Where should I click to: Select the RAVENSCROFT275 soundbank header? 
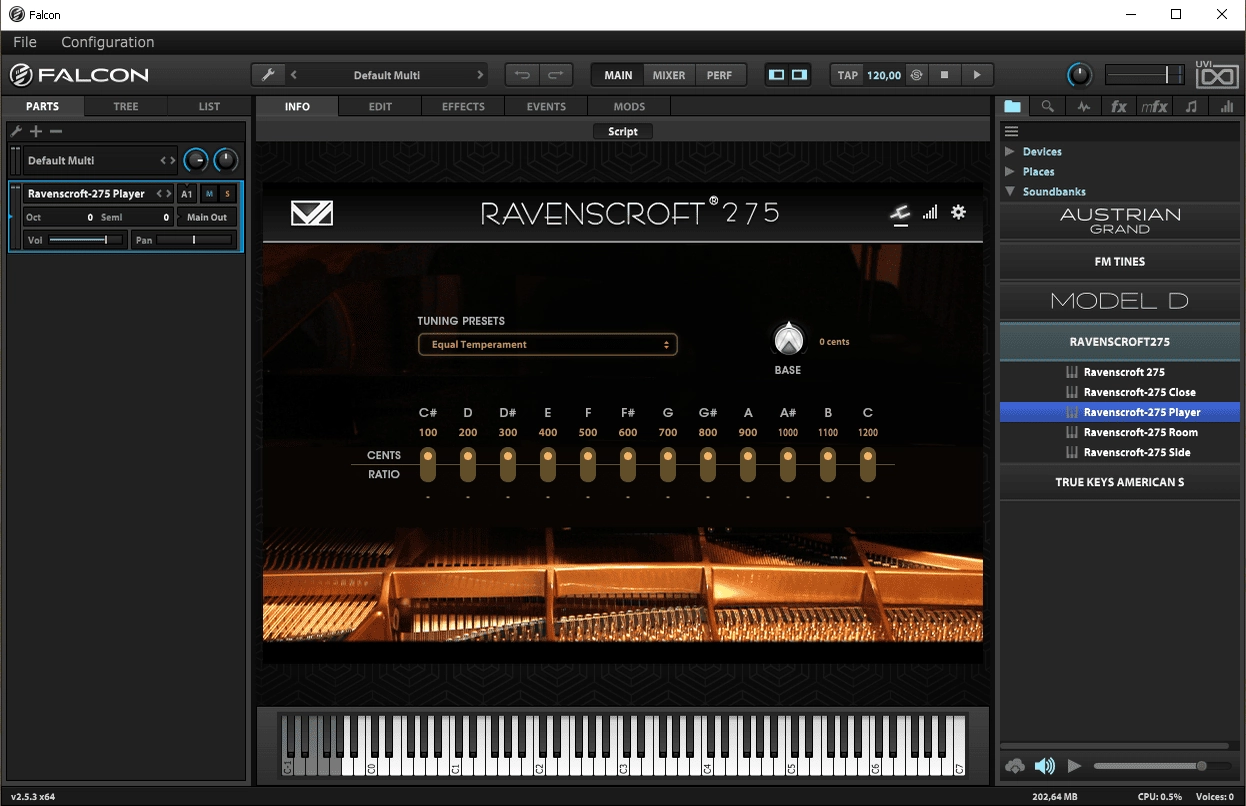pyautogui.click(x=1120, y=341)
